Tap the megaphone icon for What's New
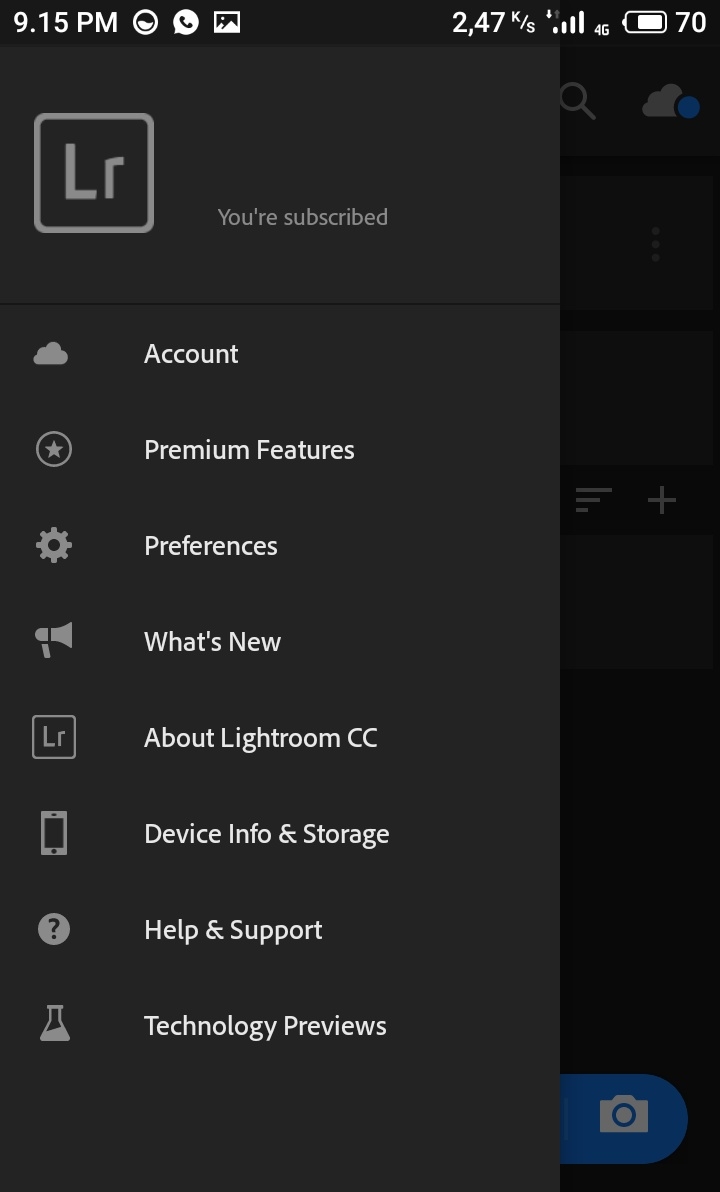 (54, 639)
